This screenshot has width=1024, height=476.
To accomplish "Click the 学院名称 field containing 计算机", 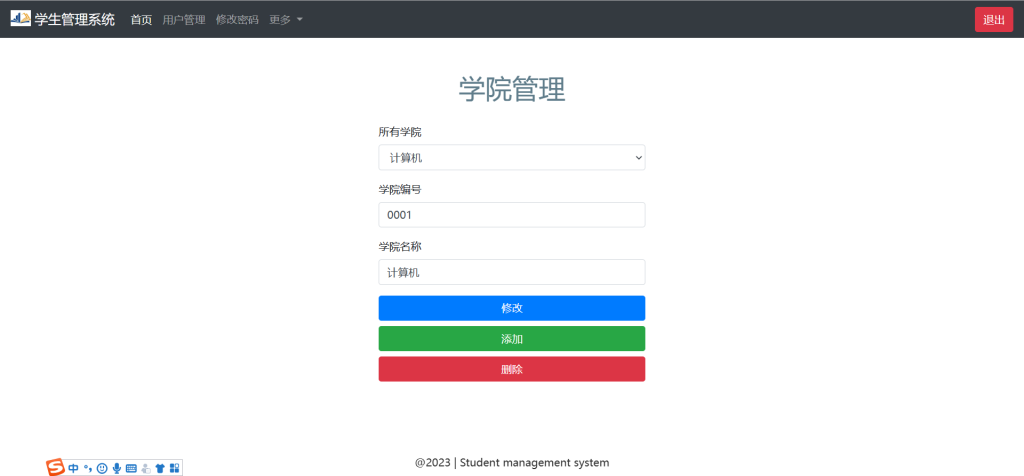I will 512,272.
